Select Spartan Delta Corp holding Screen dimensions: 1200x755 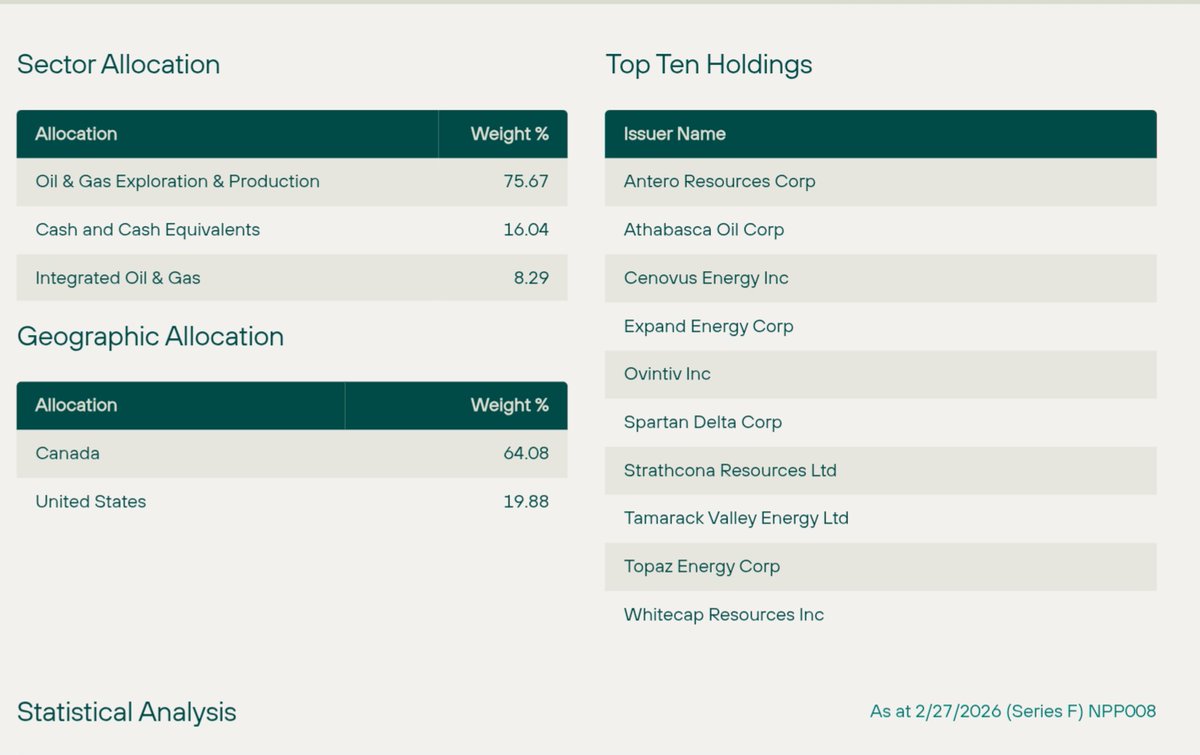pos(881,422)
